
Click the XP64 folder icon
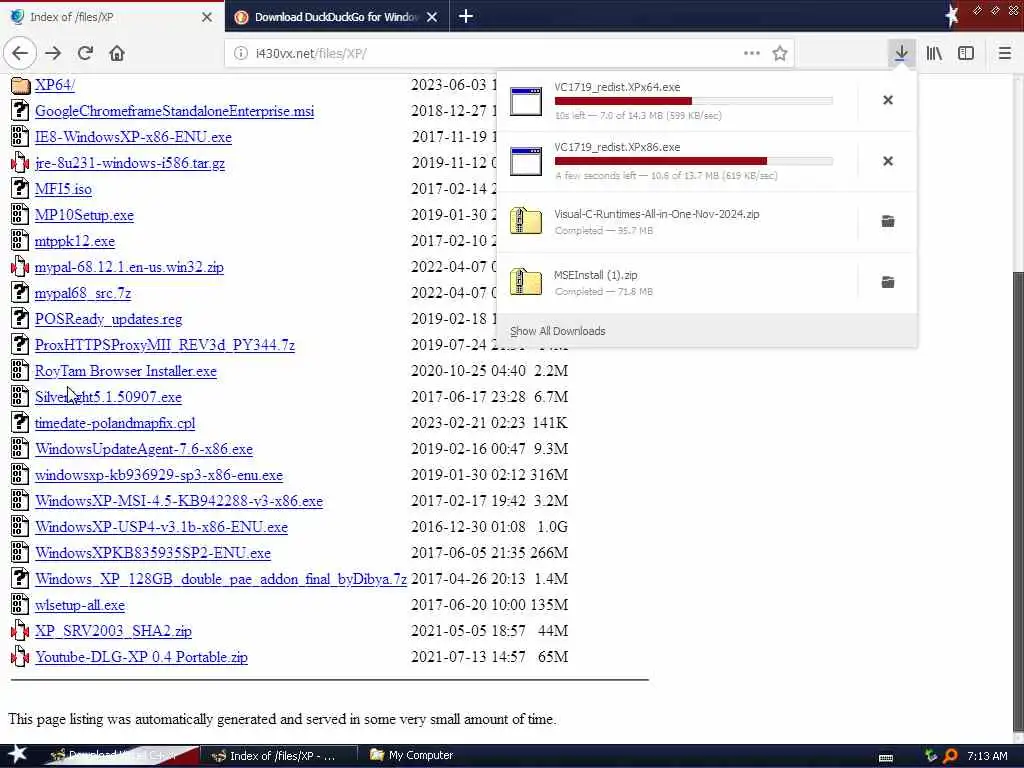20,85
